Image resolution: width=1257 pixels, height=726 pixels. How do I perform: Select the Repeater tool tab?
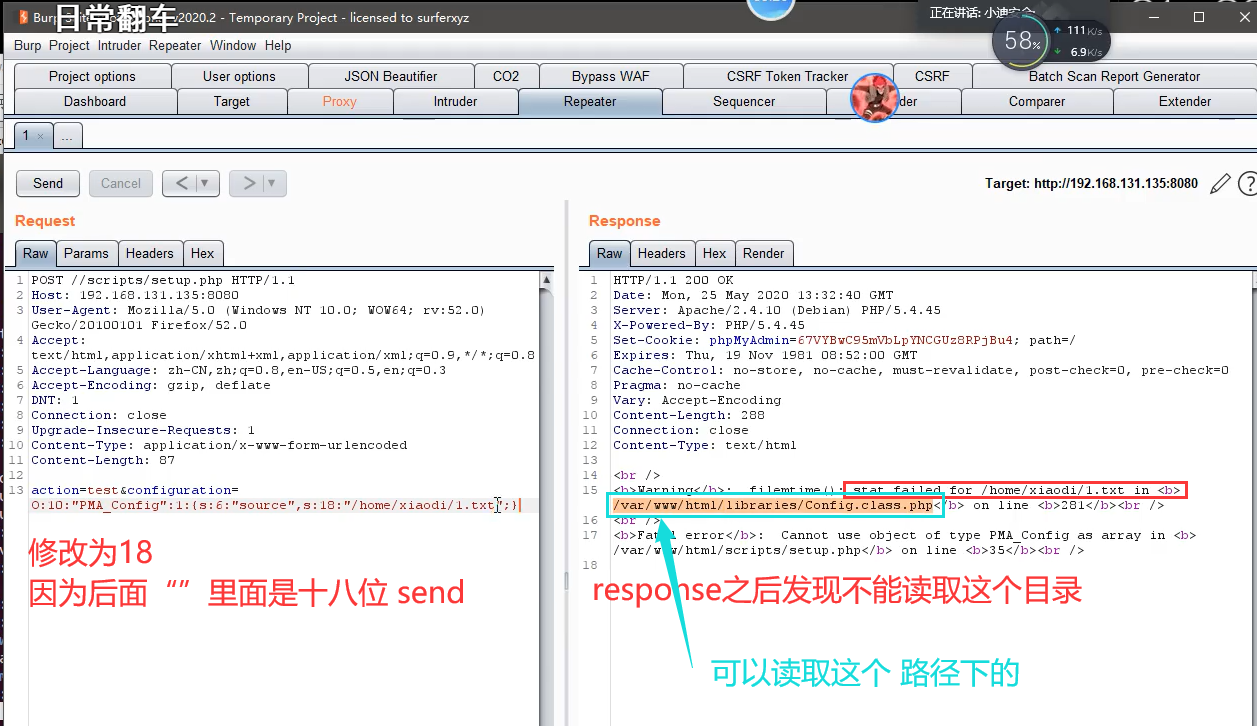click(x=590, y=101)
